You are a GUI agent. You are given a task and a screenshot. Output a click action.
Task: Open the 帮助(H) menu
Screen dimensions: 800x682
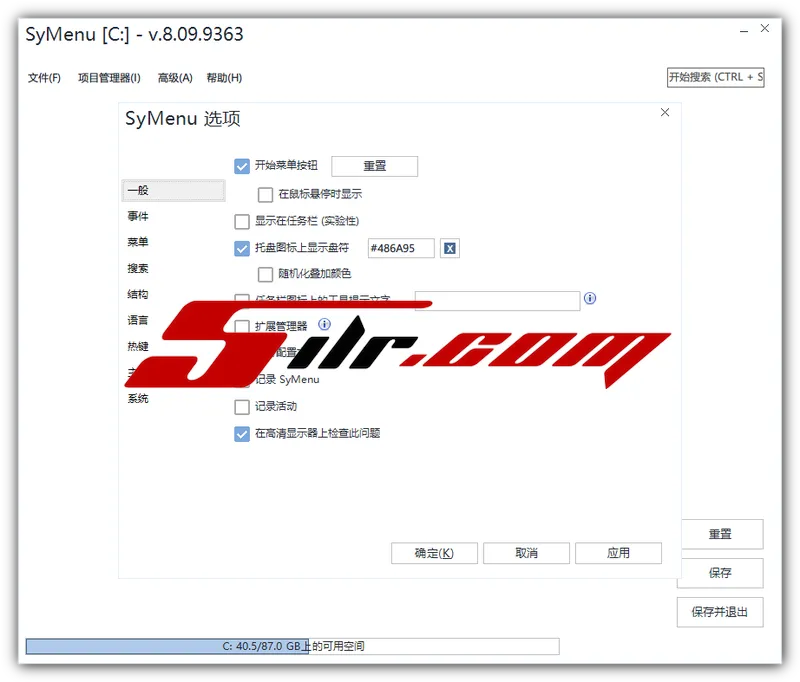tap(224, 78)
